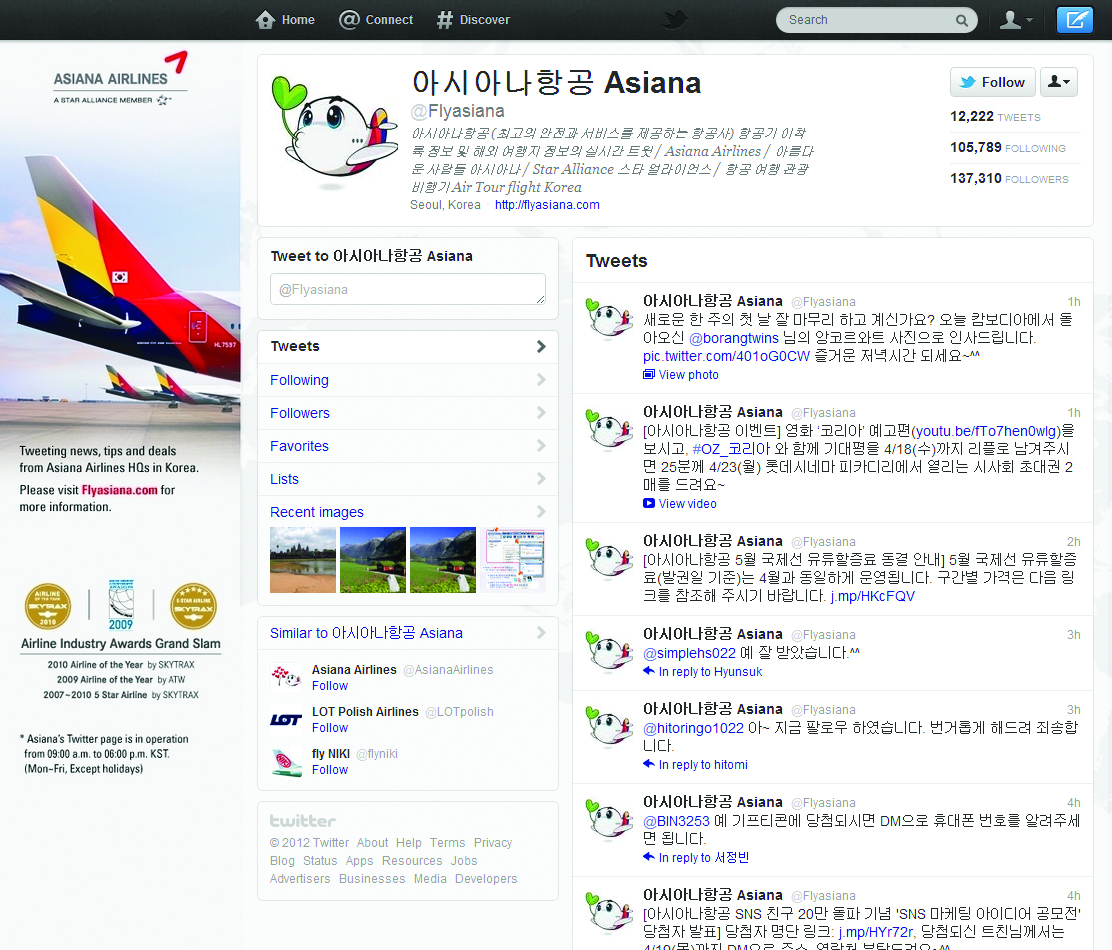
Task: Click the 12,222 Tweets stat
Action: 995,117
